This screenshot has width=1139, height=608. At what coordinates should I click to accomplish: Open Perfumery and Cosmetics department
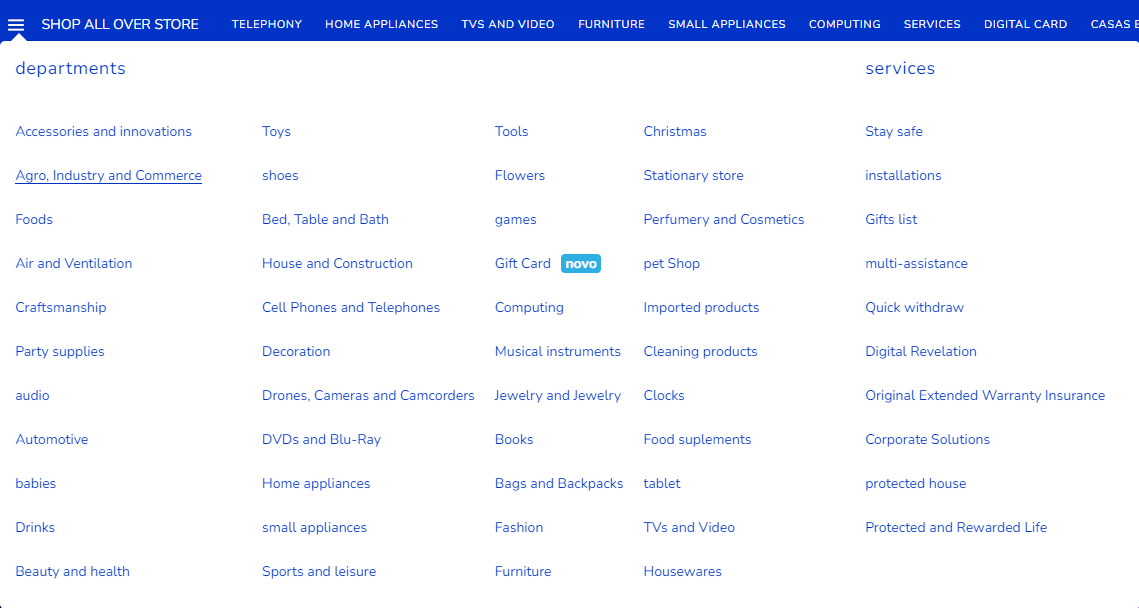tap(724, 219)
